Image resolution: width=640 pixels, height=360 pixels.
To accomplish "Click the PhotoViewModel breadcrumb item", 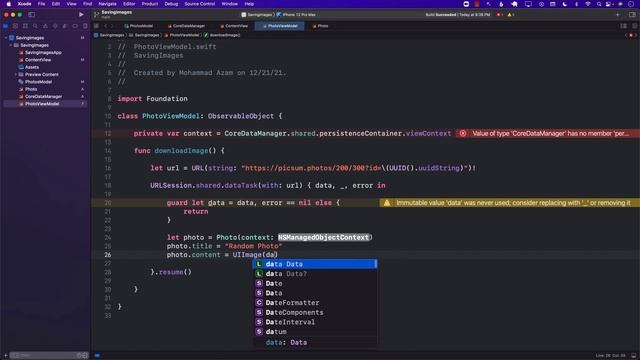I will point(182,35).
